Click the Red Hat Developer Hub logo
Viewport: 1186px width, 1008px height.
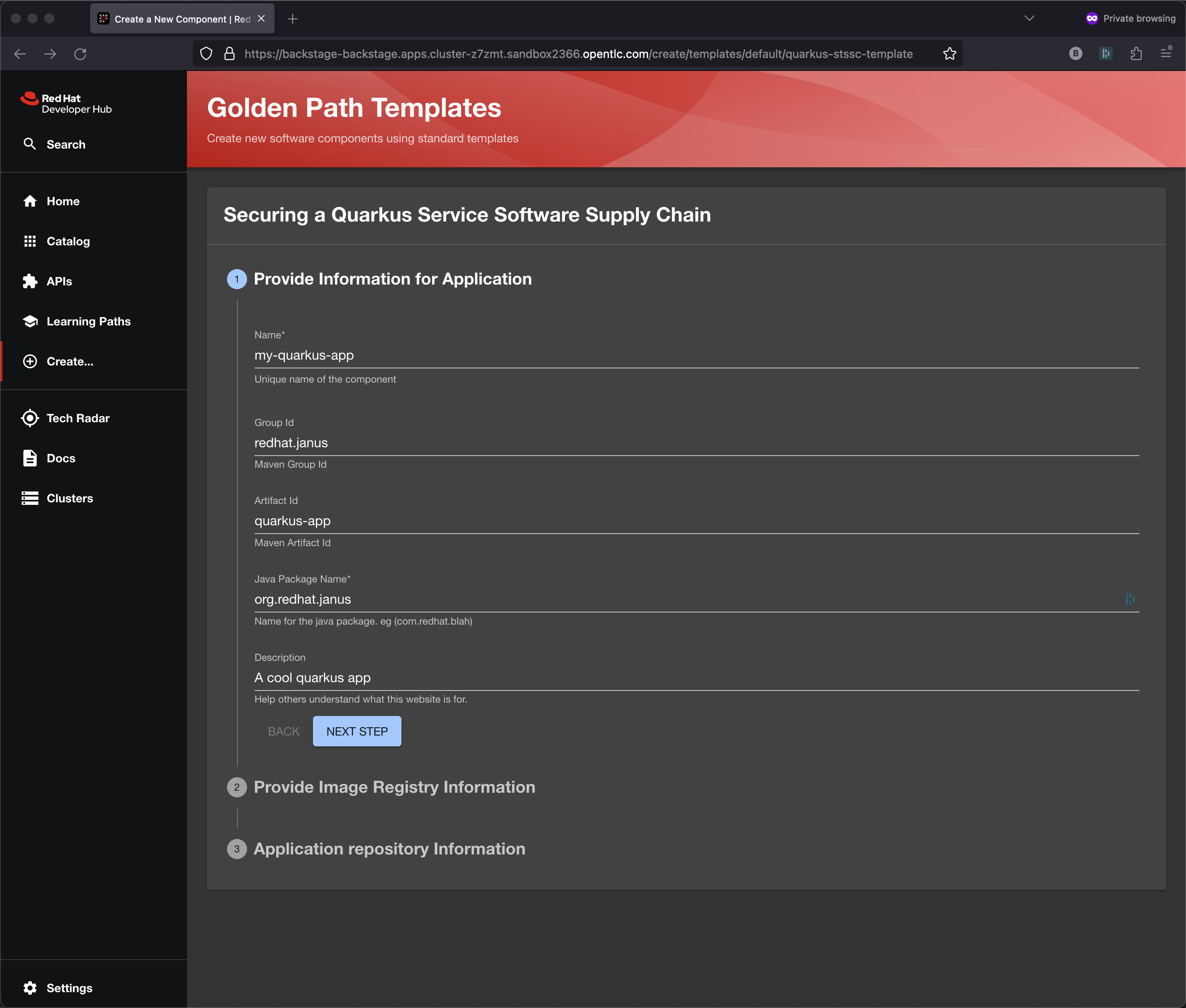point(66,103)
